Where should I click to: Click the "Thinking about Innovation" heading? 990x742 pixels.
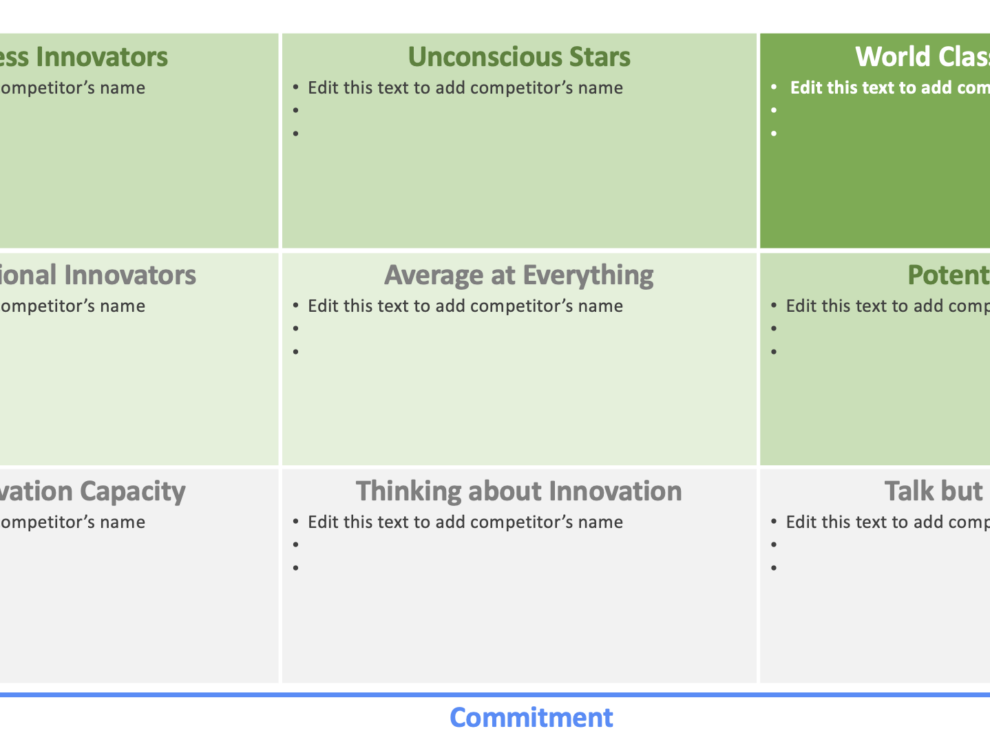pos(519,491)
